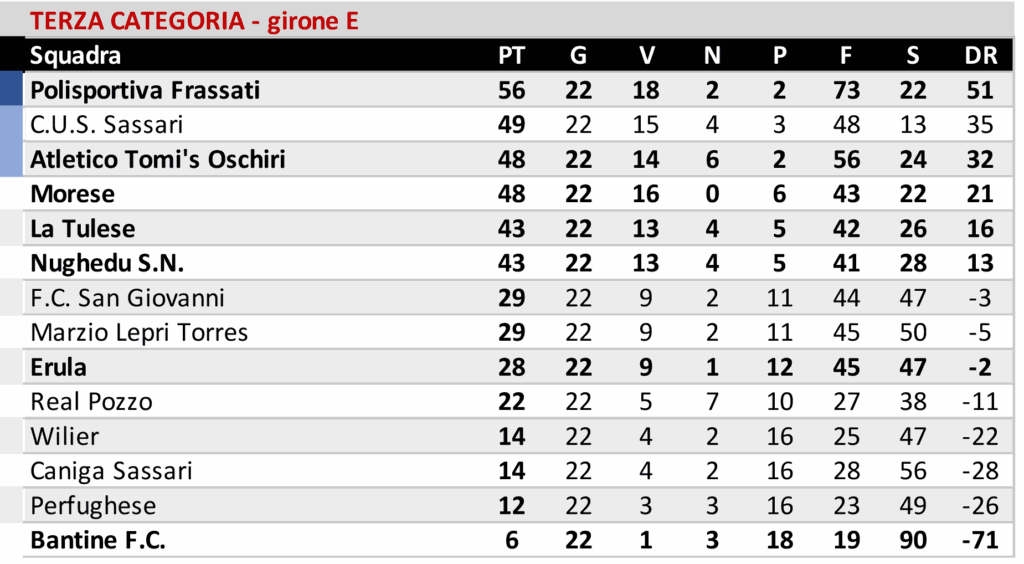Select the Morese team row name

click(73, 194)
